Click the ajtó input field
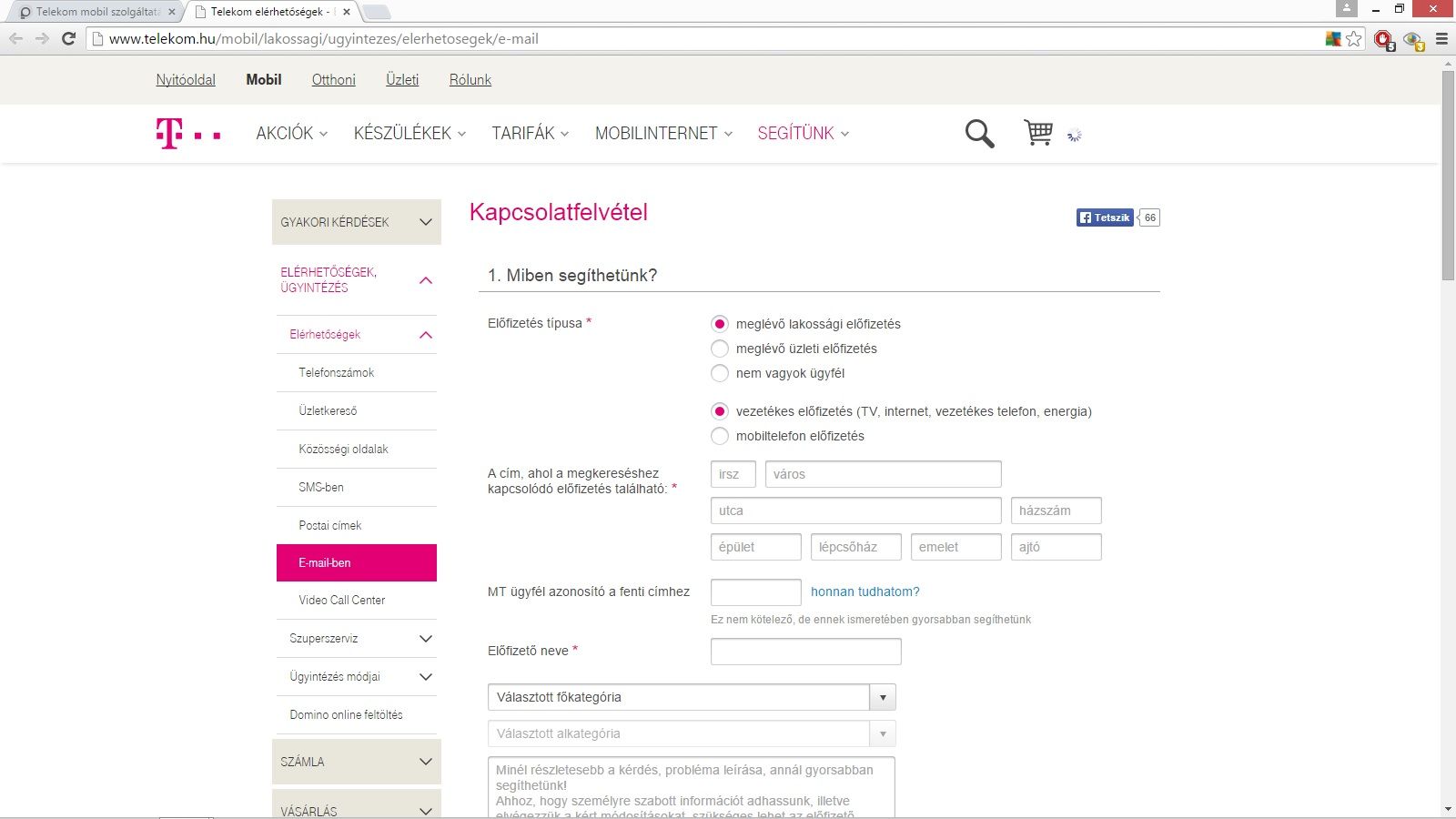The width and height of the screenshot is (1456, 819). (1057, 547)
